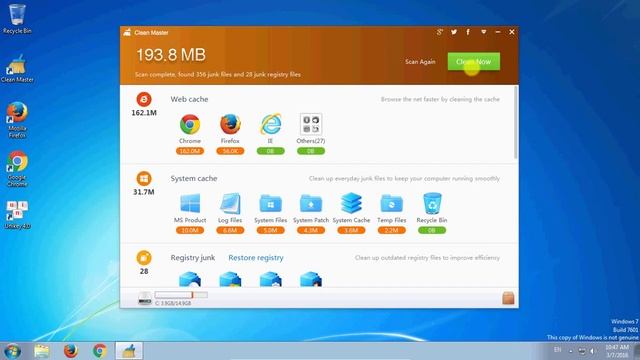Select the Clean Master desktop shortcut
Viewport: 640px width, 360px height.
coord(17,69)
